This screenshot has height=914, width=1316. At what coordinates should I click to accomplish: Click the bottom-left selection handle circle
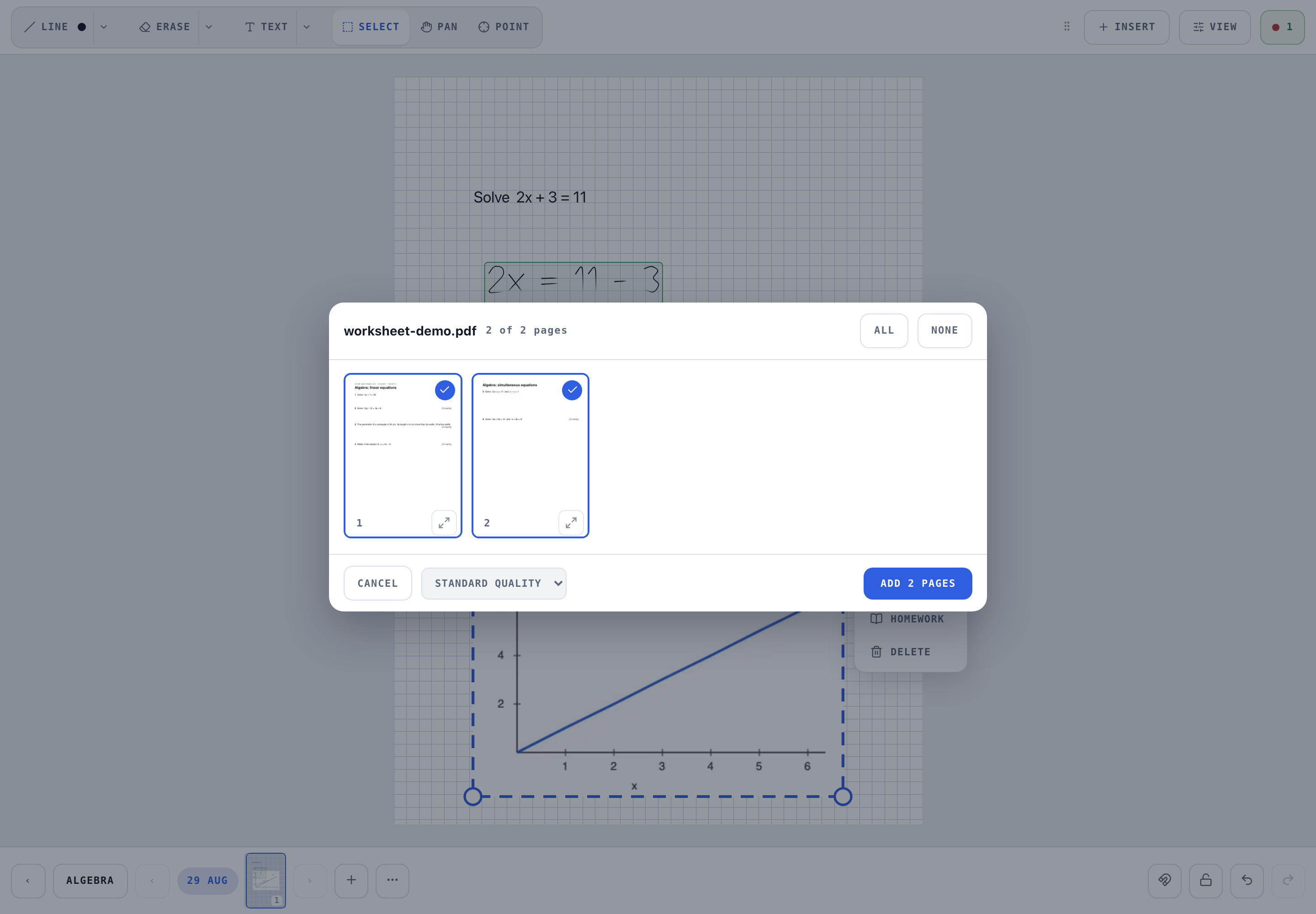pyautogui.click(x=472, y=797)
